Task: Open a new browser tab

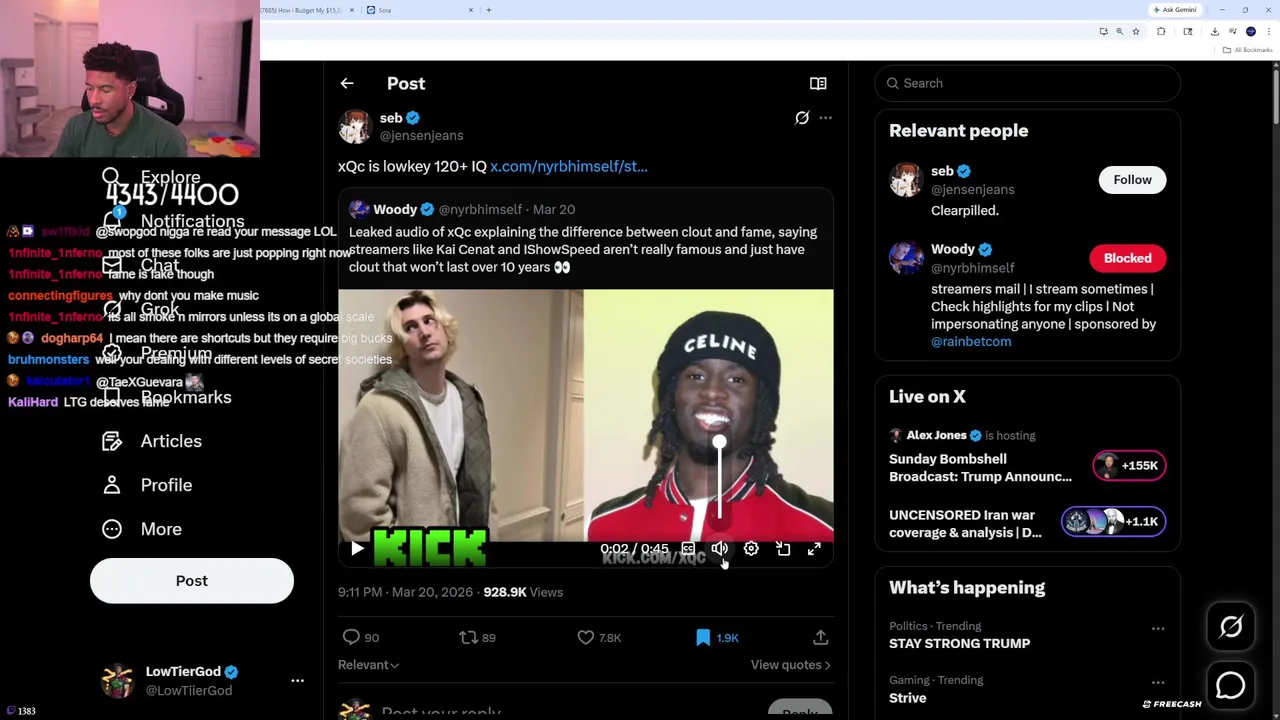Action: [x=489, y=10]
